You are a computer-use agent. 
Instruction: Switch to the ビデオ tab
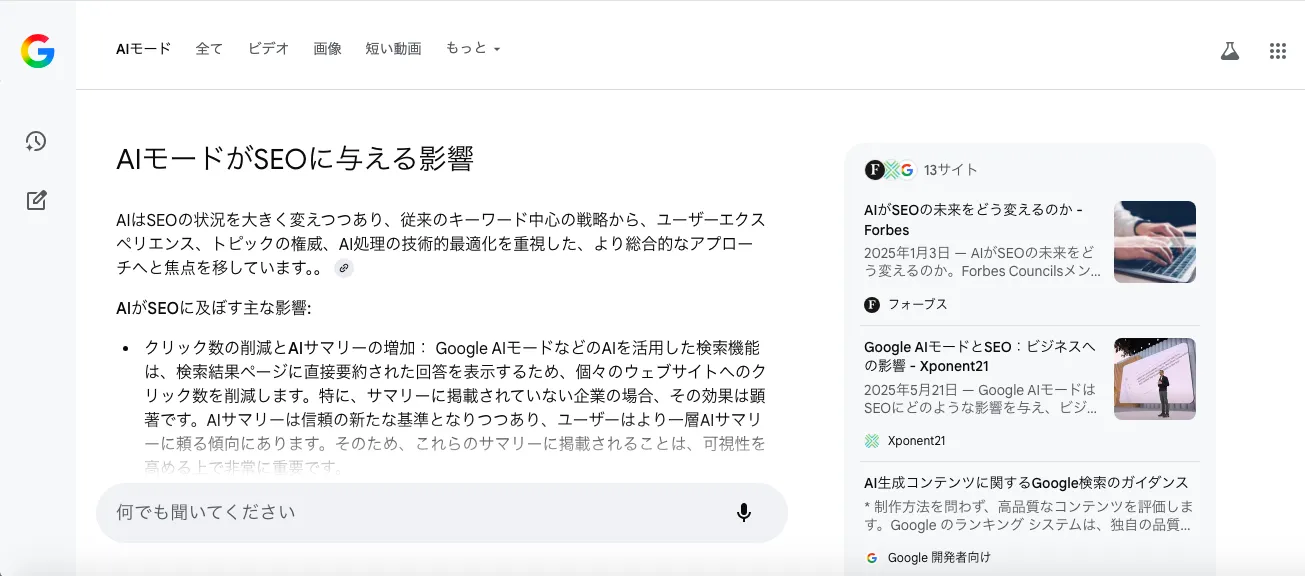[268, 49]
